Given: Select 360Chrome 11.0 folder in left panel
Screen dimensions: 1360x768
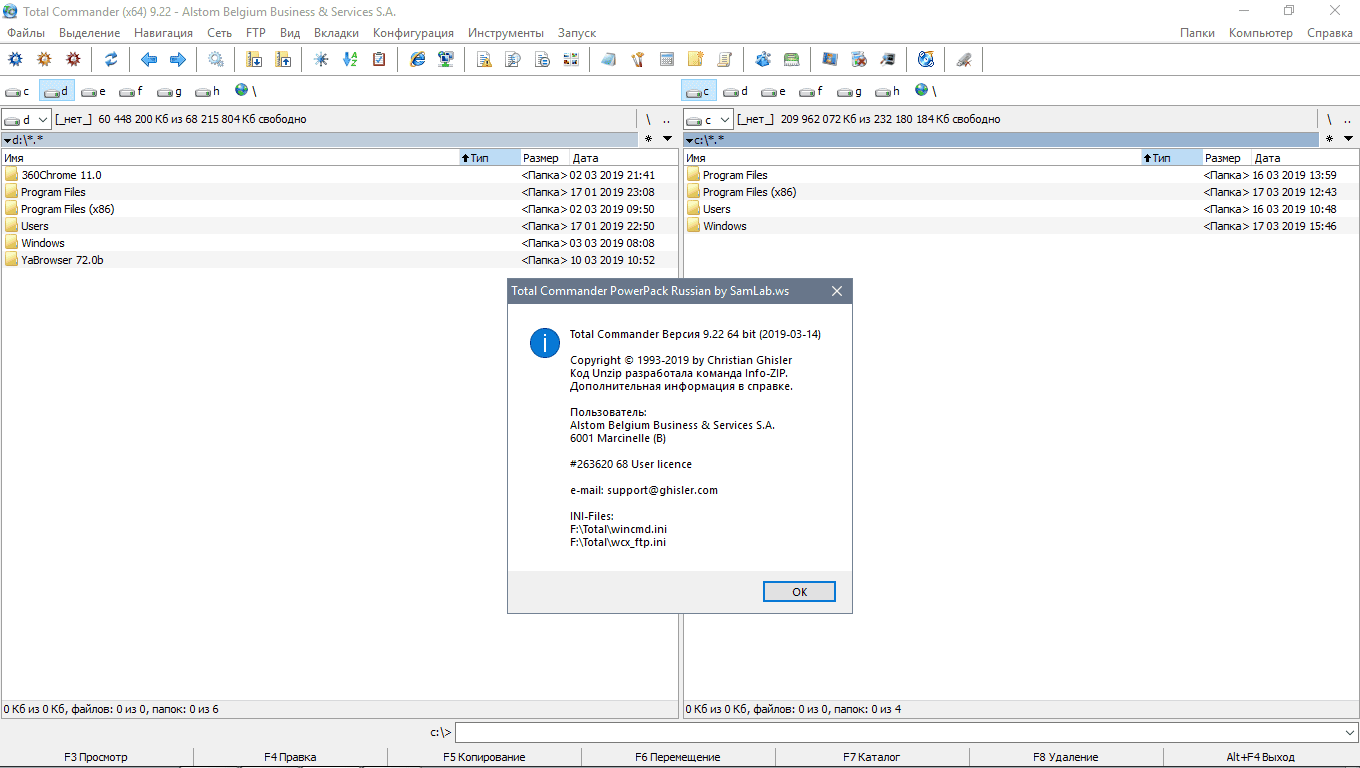Looking at the screenshot, I should 339,175.
